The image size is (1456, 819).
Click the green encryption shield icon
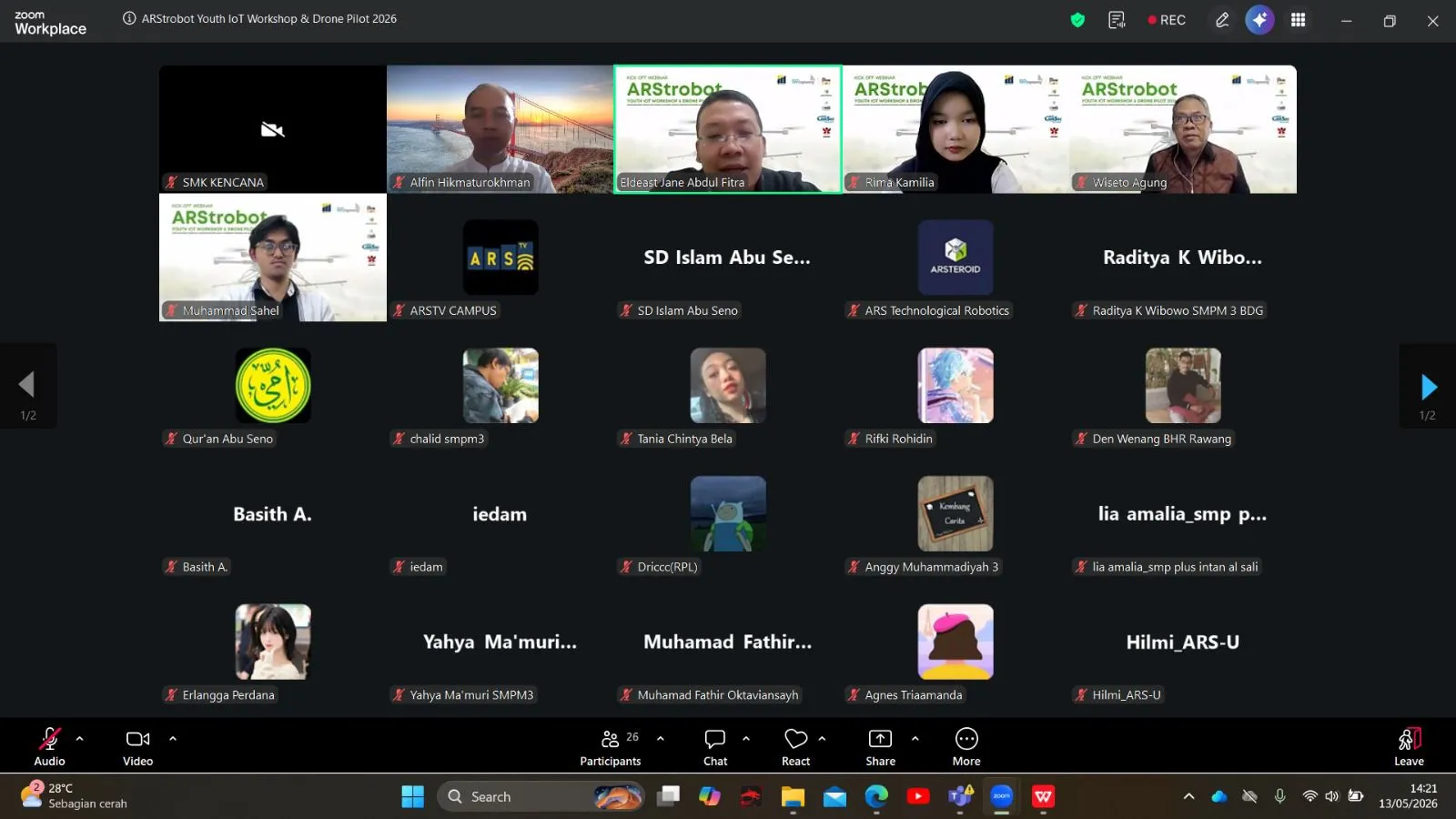tap(1077, 20)
